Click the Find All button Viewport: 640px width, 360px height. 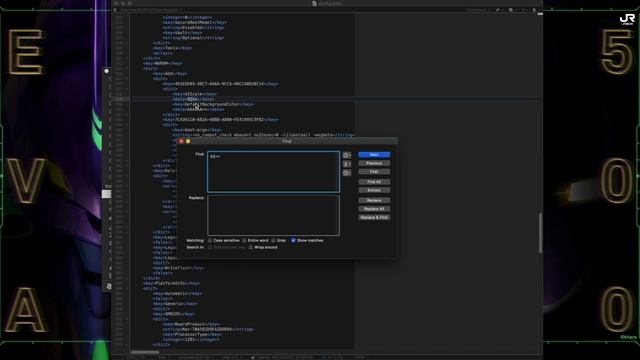click(x=374, y=182)
